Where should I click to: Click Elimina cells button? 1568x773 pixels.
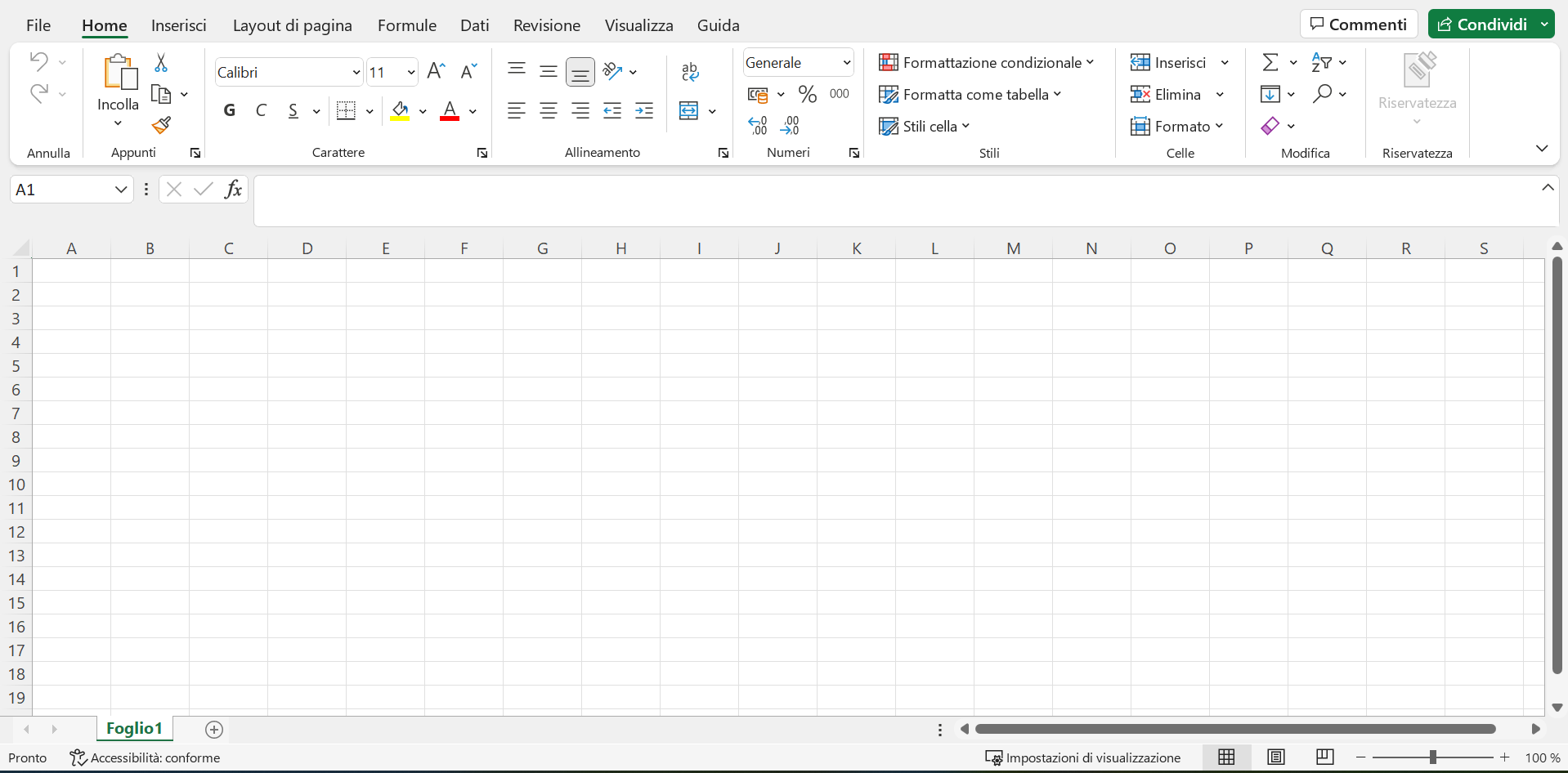[1167, 94]
